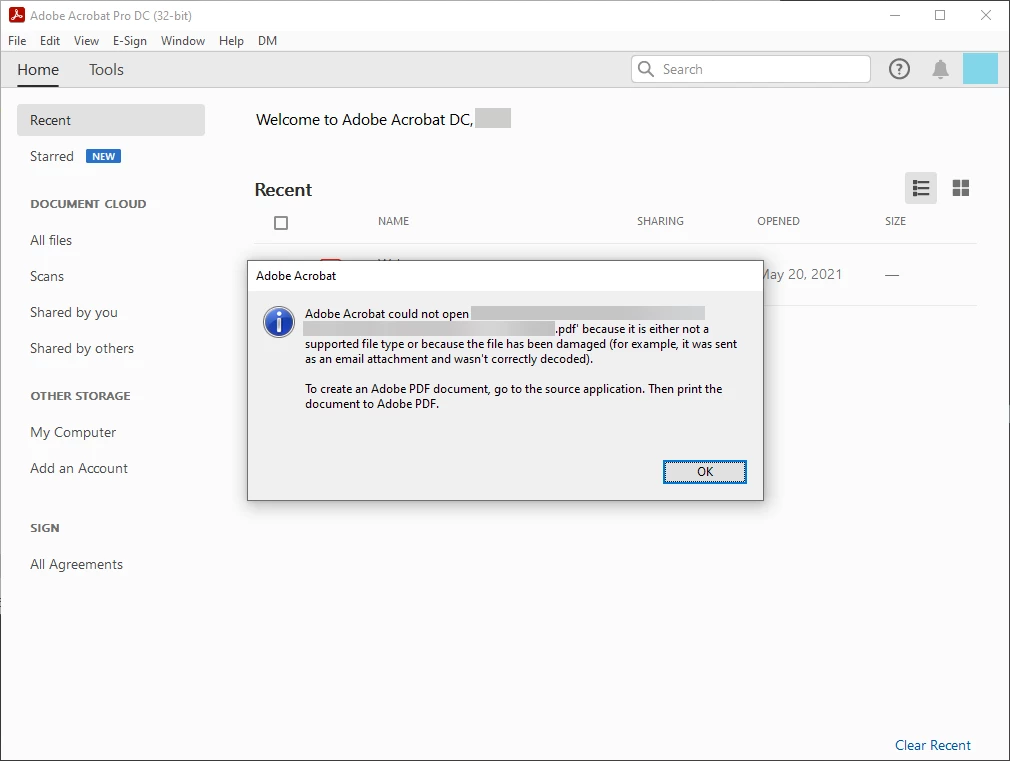Viewport: 1010px width, 761px height.
Task: Close the Acrobat window
Action: click(x=986, y=15)
